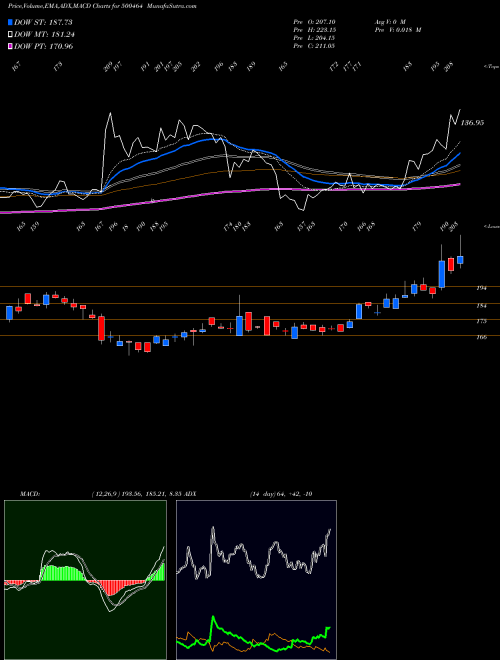
Task: Click the magenta DOW PT legend swatch
Action: pos(11,46)
